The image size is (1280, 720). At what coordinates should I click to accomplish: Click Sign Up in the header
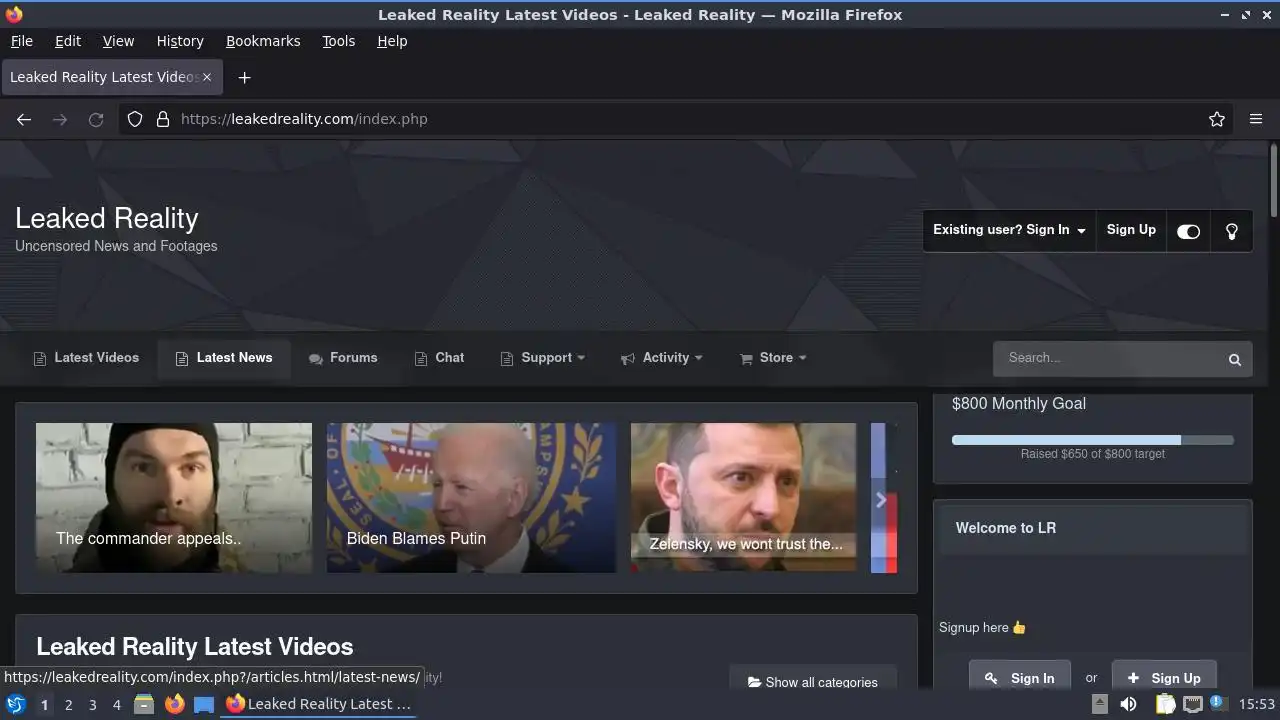[x=1131, y=230]
